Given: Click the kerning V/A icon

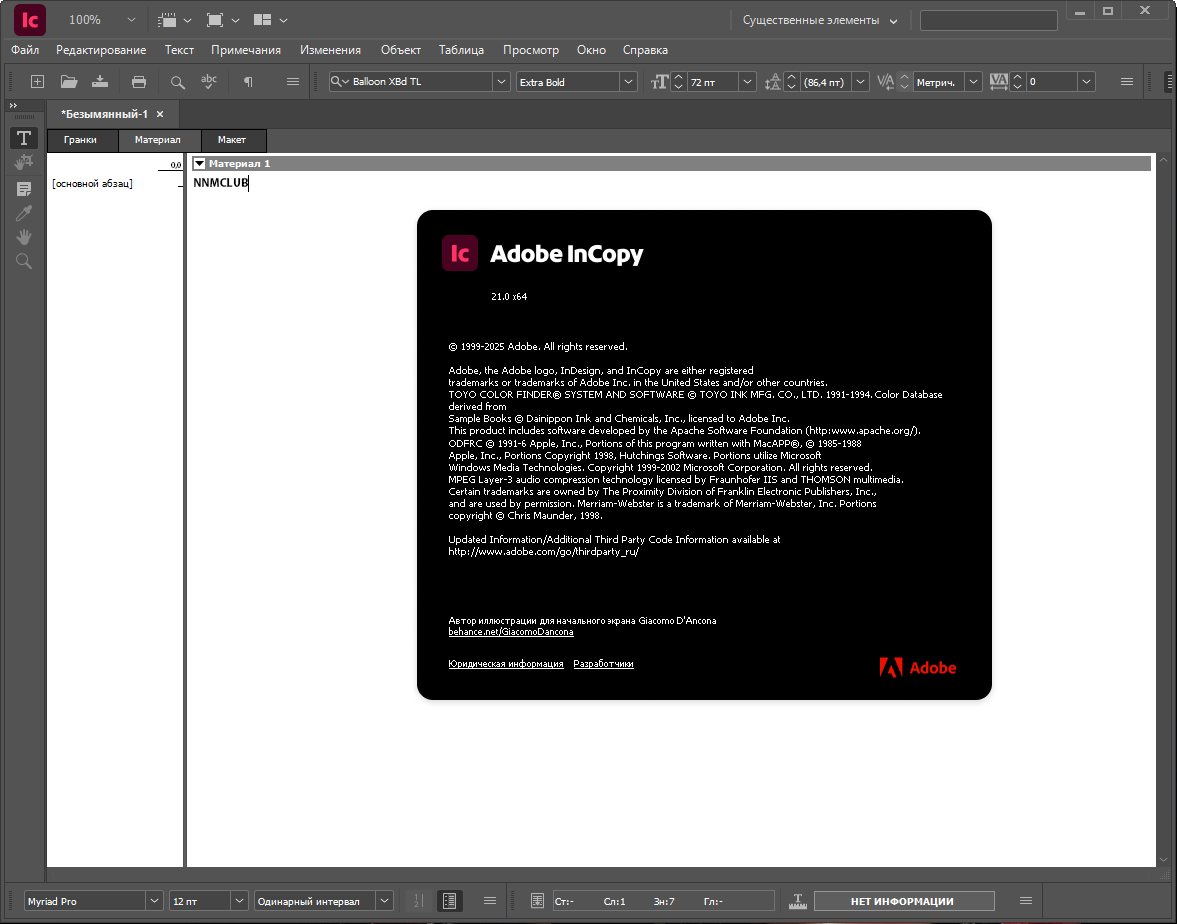Looking at the screenshot, I should click(886, 82).
